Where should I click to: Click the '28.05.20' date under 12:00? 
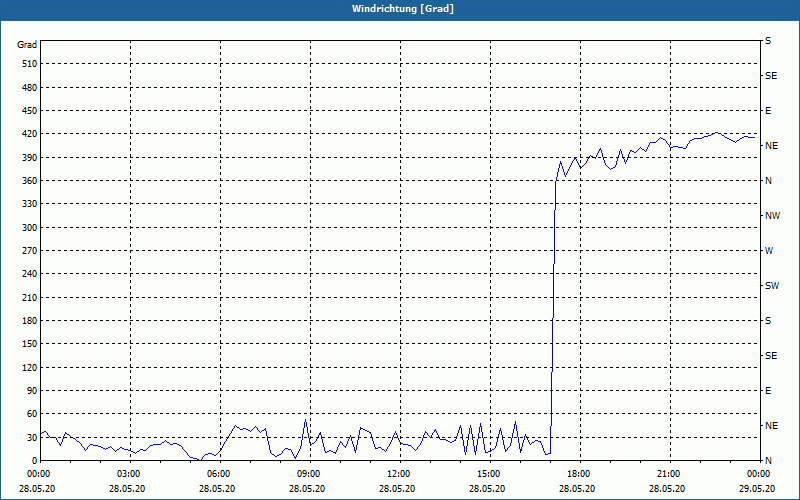coord(397,488)
